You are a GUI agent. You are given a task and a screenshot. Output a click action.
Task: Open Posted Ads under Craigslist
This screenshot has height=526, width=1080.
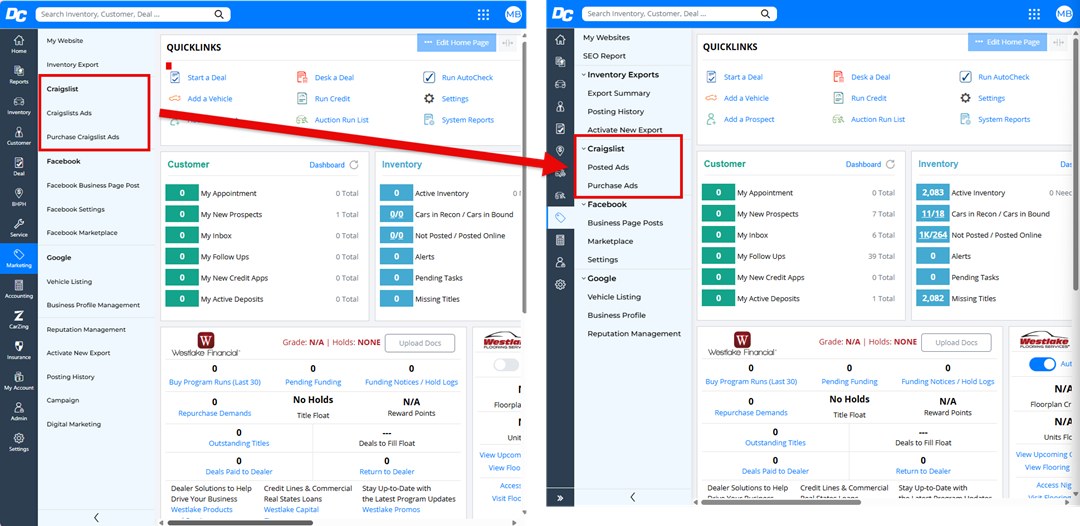608,167
